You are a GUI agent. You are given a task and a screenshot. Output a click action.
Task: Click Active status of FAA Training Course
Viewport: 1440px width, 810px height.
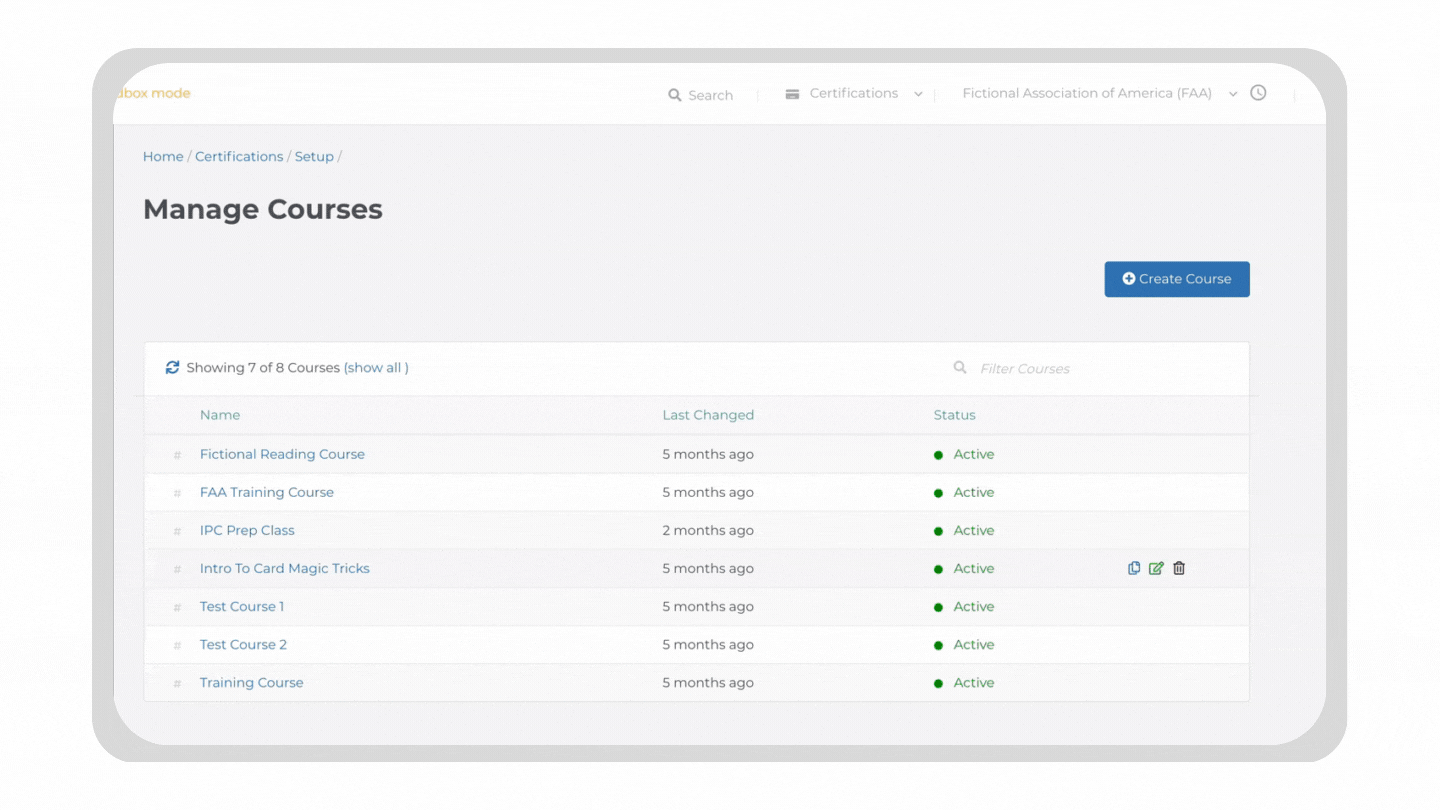pos(964,492)
